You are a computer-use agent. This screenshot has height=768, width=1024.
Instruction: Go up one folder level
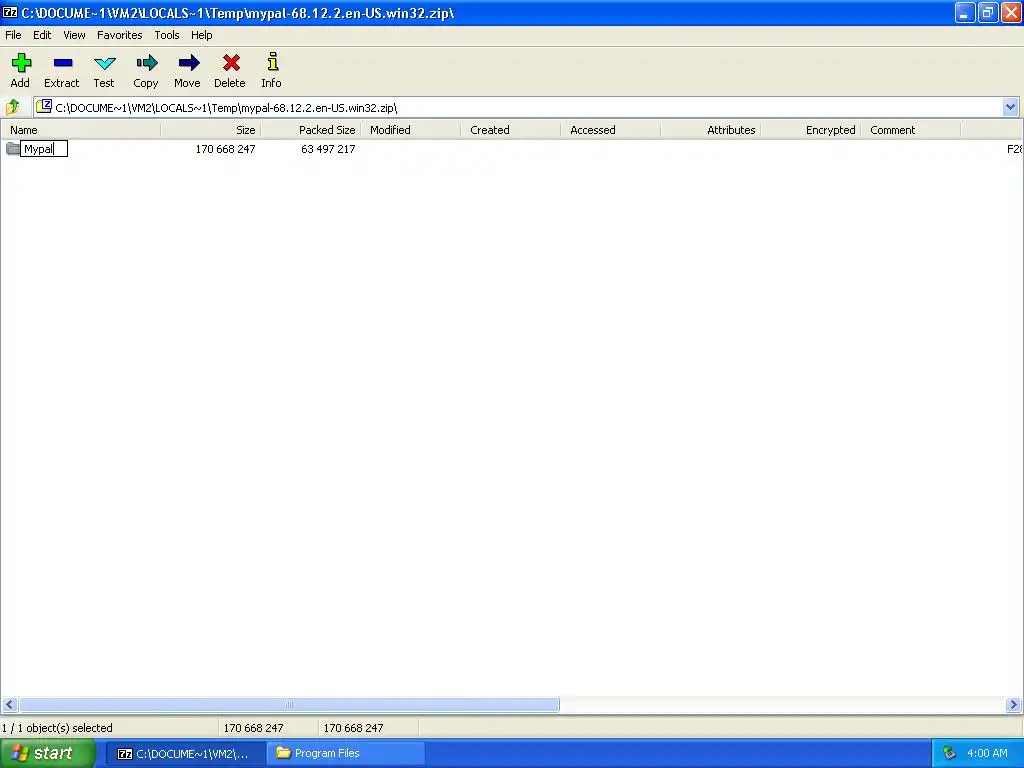tap(12, 106)
